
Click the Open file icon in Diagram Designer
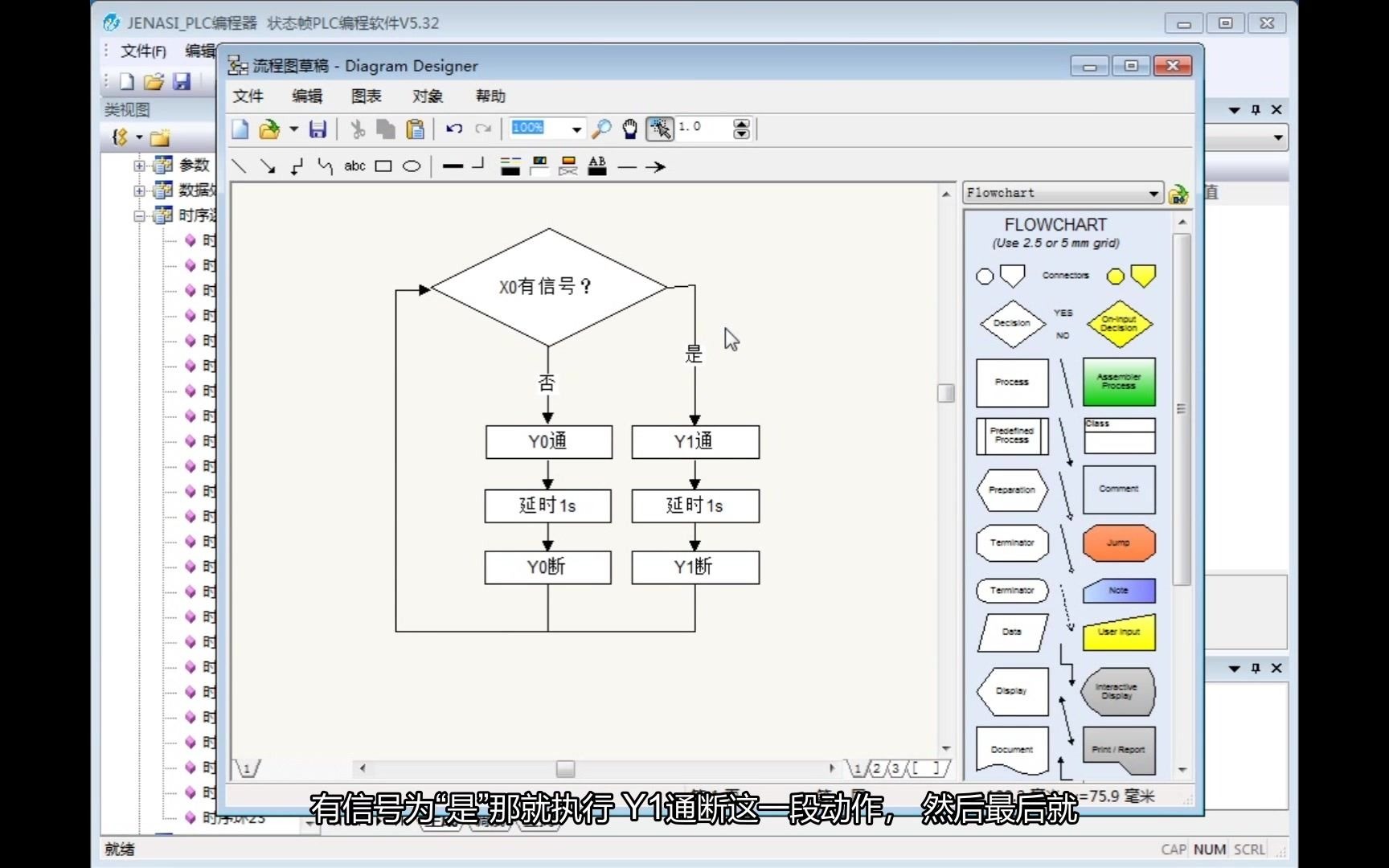(269, 129)
